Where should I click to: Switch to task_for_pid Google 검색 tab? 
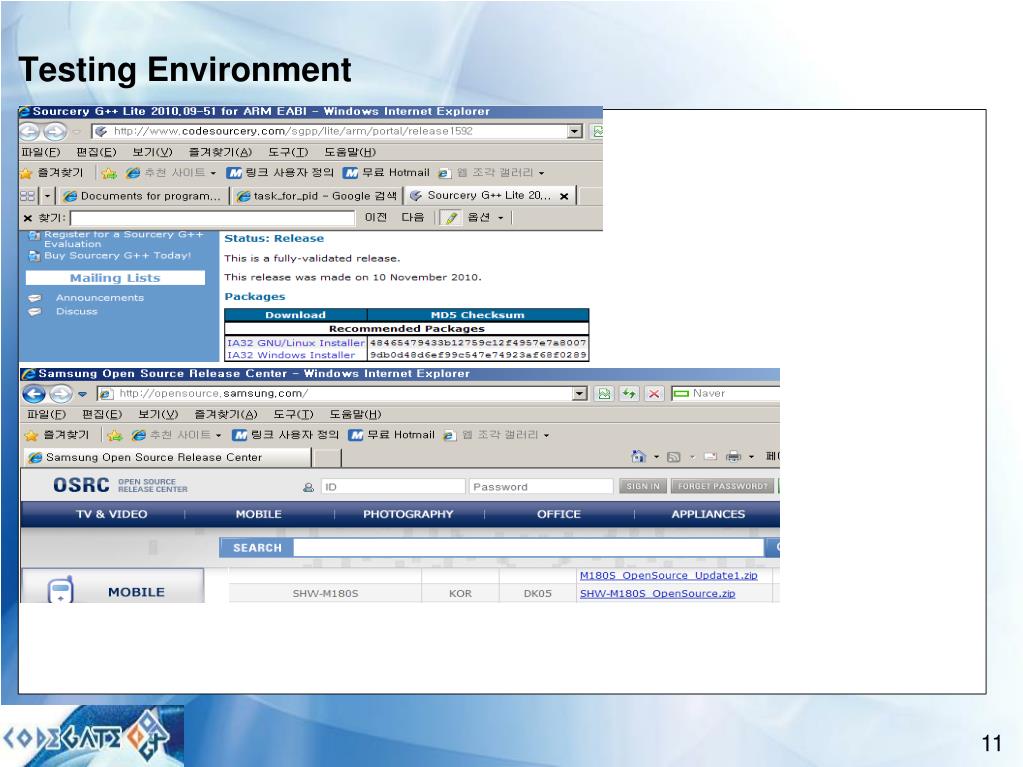tap(317, 196)
